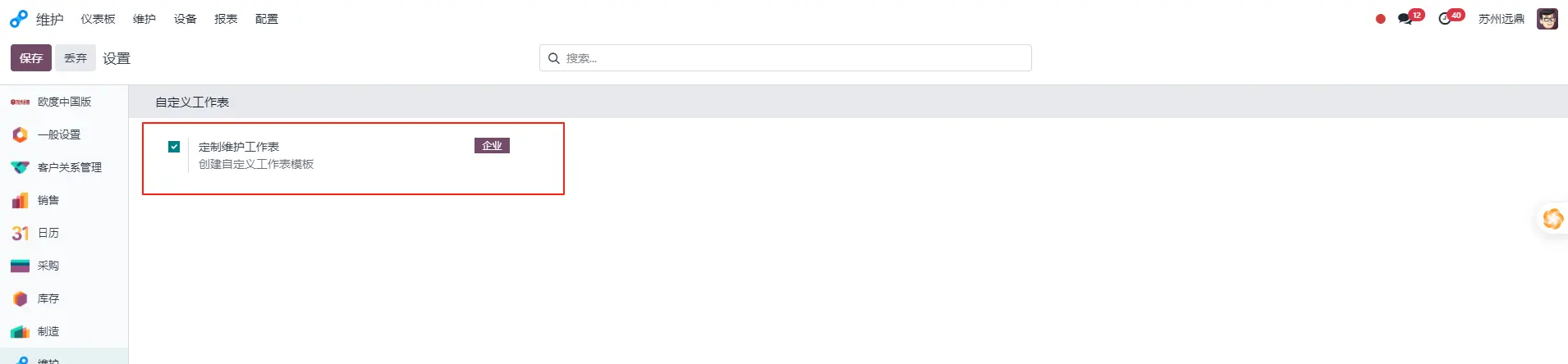Click the 保存 button
Image resolution: width=1568 pixels, height=364 pixels.
click(31, 58)
